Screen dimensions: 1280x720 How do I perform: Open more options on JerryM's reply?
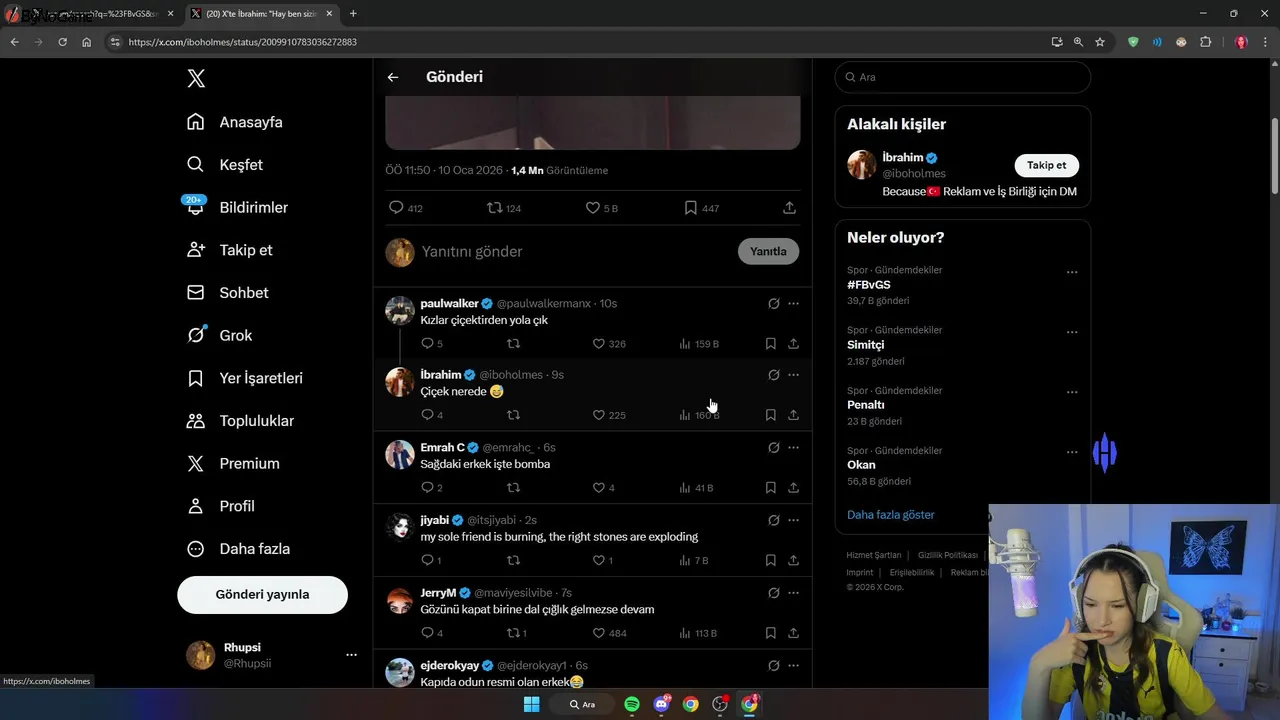point(793,593)
